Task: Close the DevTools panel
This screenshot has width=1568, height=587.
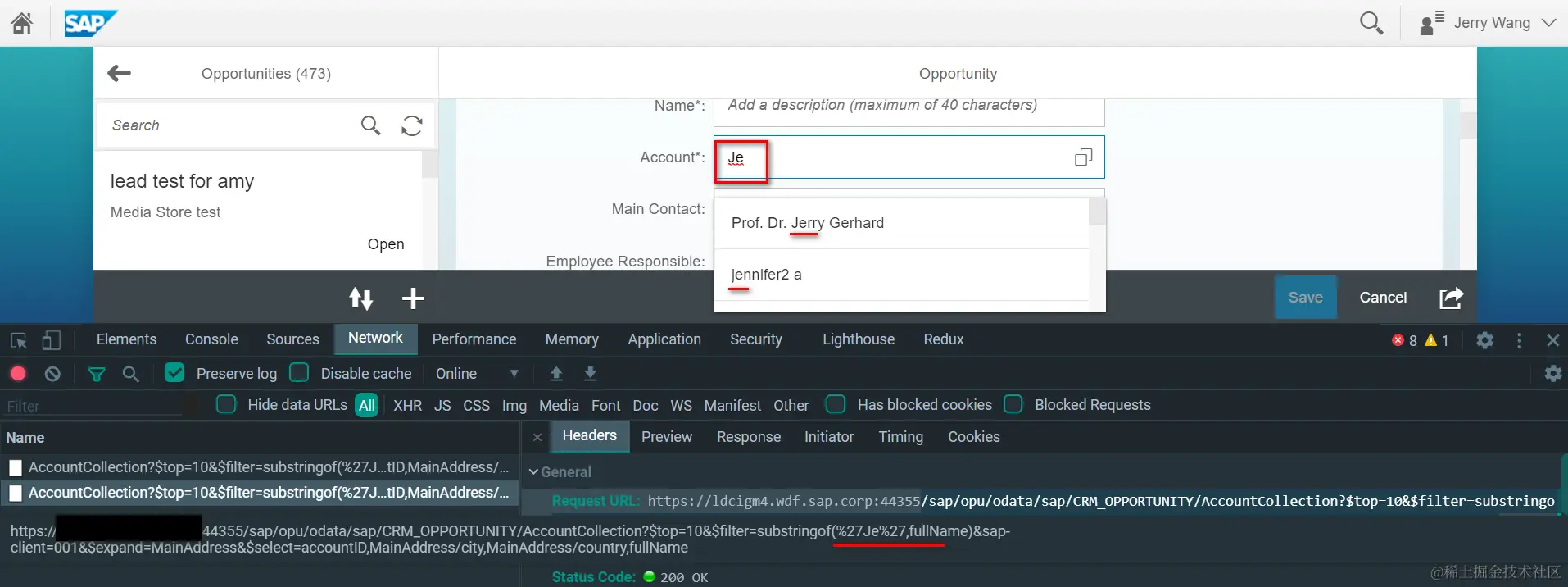Action: [1552, 340]
